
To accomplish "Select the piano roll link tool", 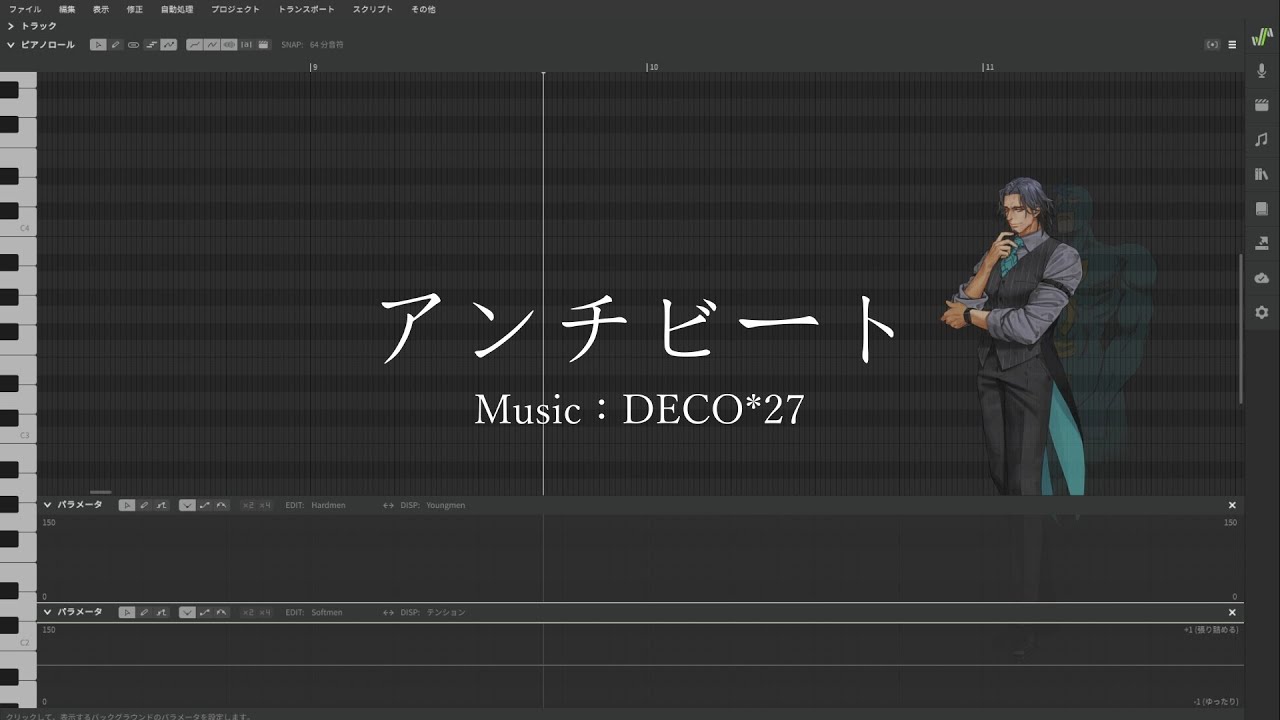I will (133, 45).
